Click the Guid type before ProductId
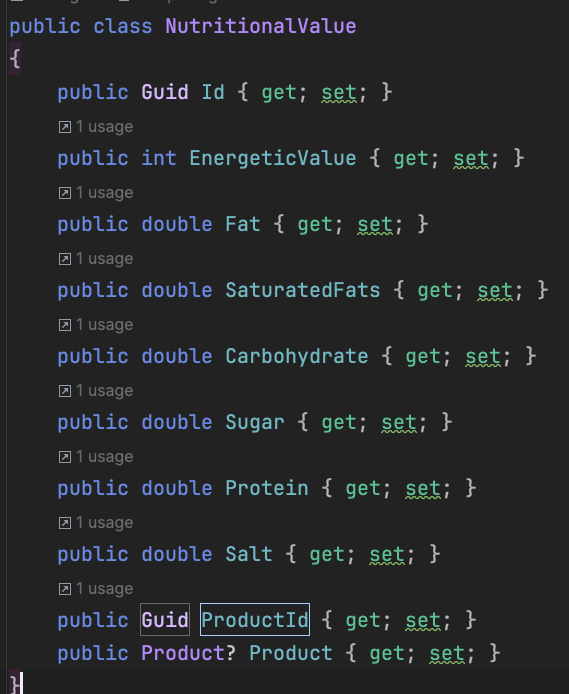 coord(165,620)
